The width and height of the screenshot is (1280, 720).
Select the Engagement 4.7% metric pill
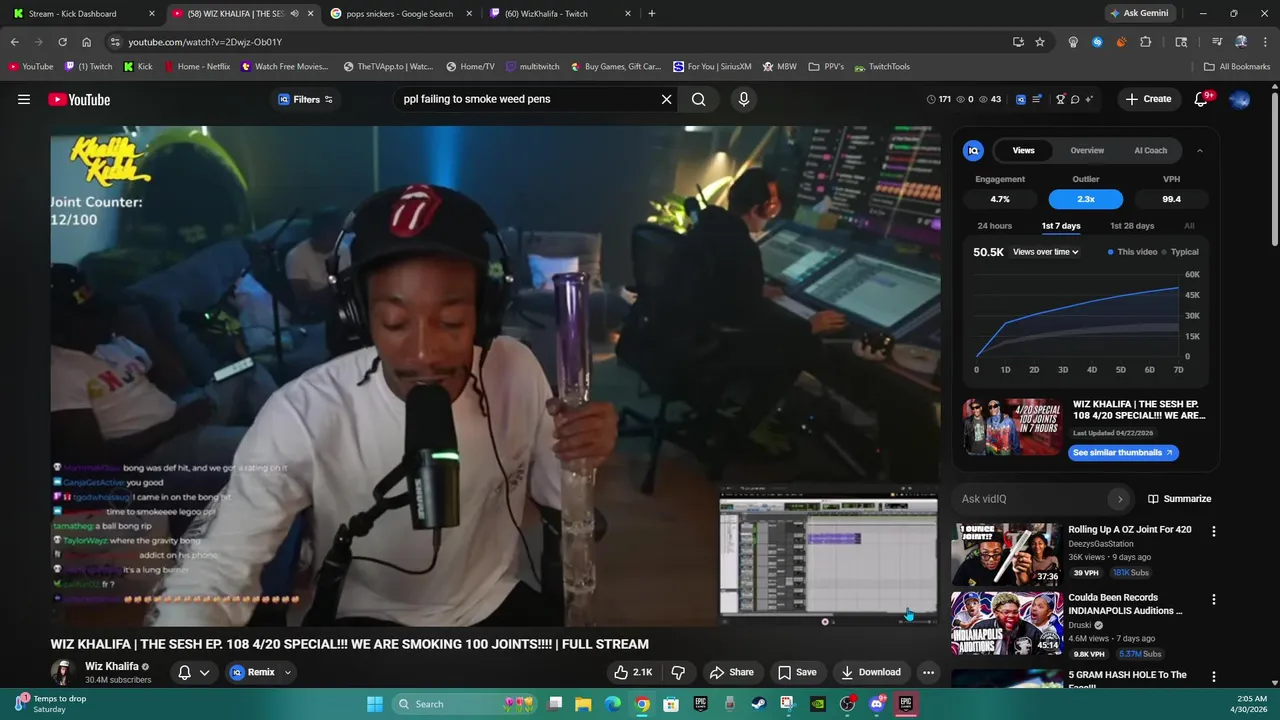tap(1000, 199)
